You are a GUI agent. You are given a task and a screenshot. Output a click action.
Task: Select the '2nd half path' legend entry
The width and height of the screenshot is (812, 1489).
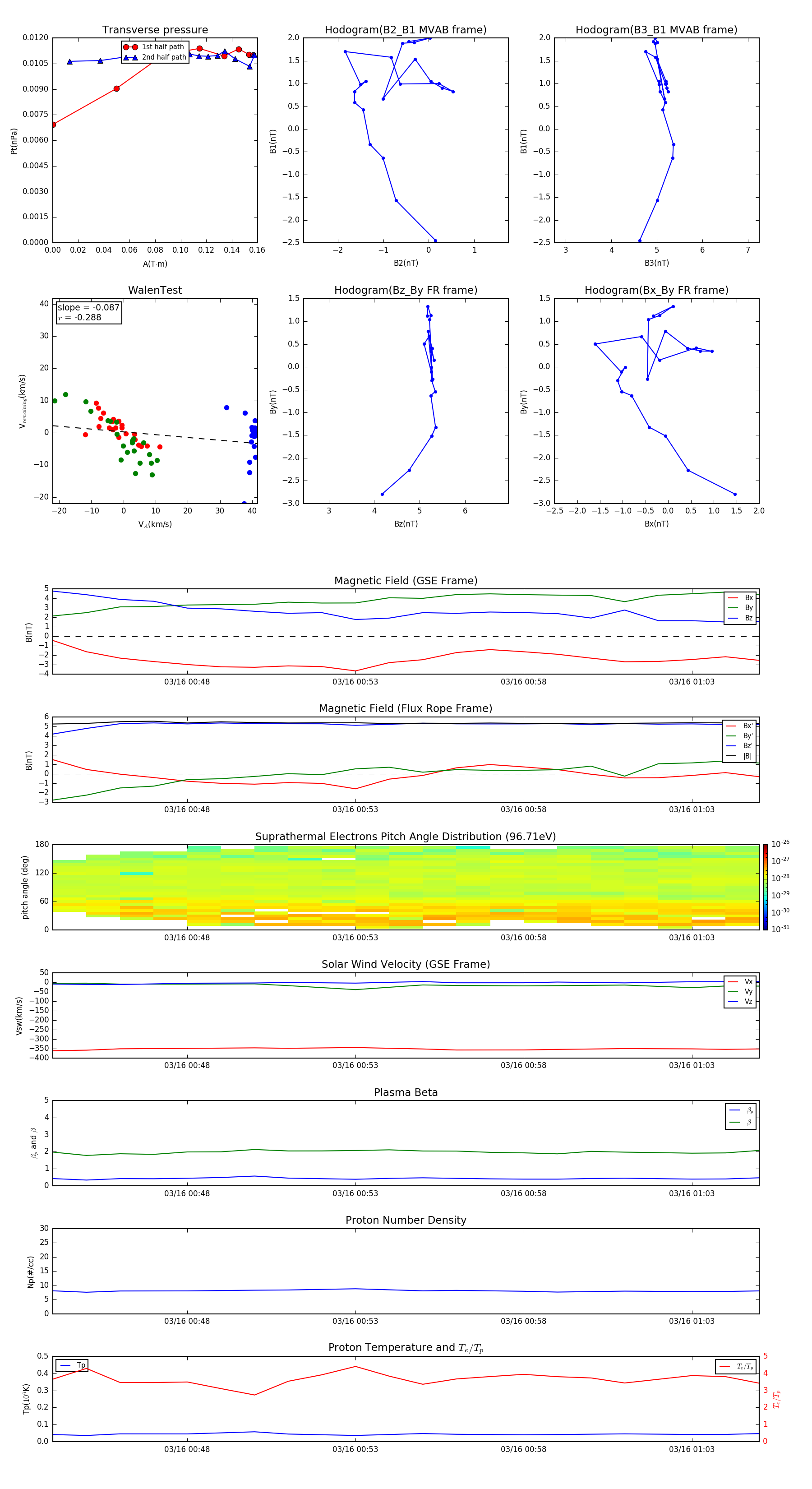click(x=154, y=57)
